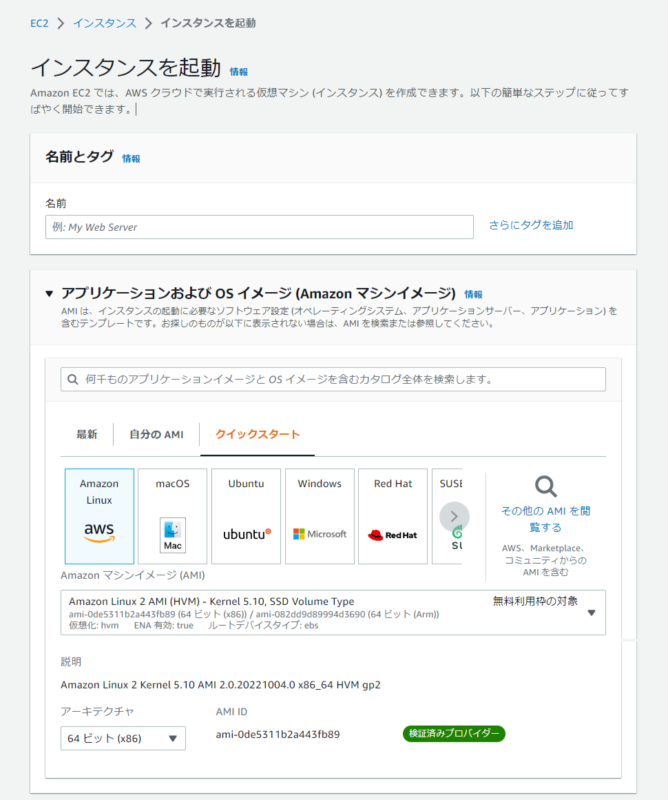This screenshot has height=800, width=668.
Task: Click the large magnifier browse AMI icon
Action: [x=546, y=486]
